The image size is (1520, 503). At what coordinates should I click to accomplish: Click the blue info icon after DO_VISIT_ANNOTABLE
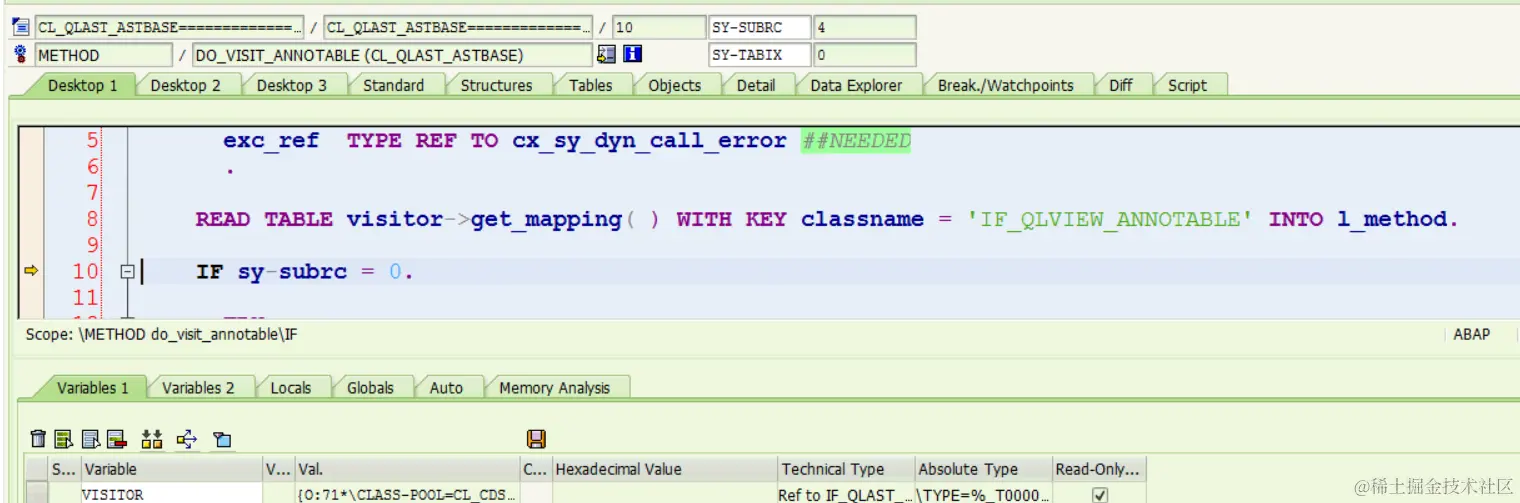[632, 54]
